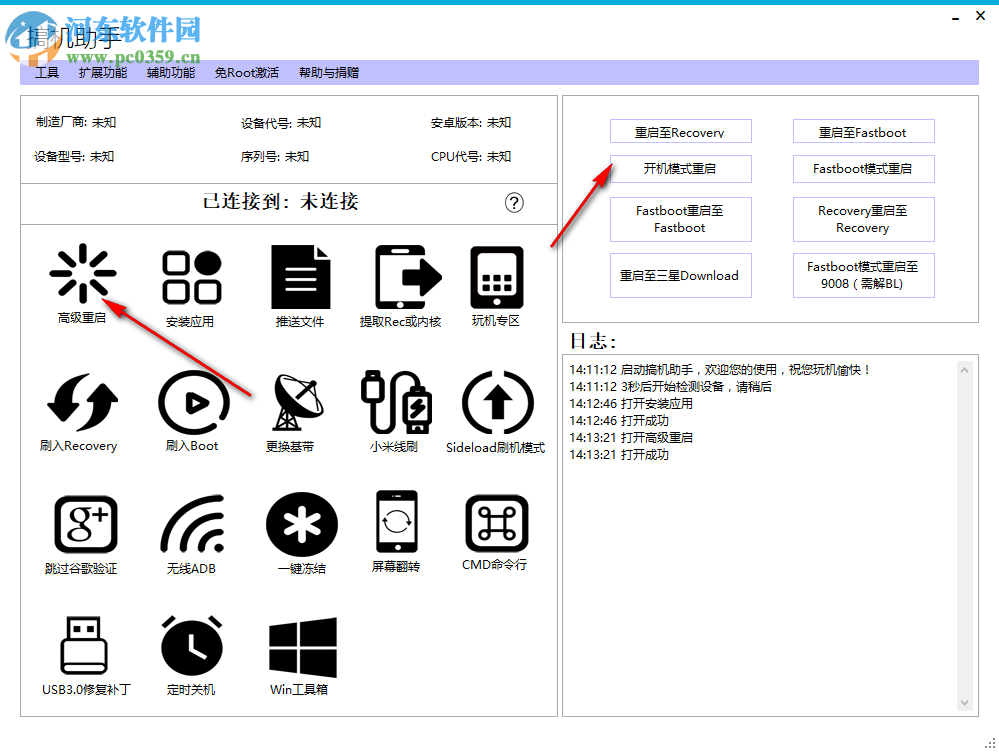
Task: Start the 无线ADB wireless icon
Action: click(x=192, y=523)
